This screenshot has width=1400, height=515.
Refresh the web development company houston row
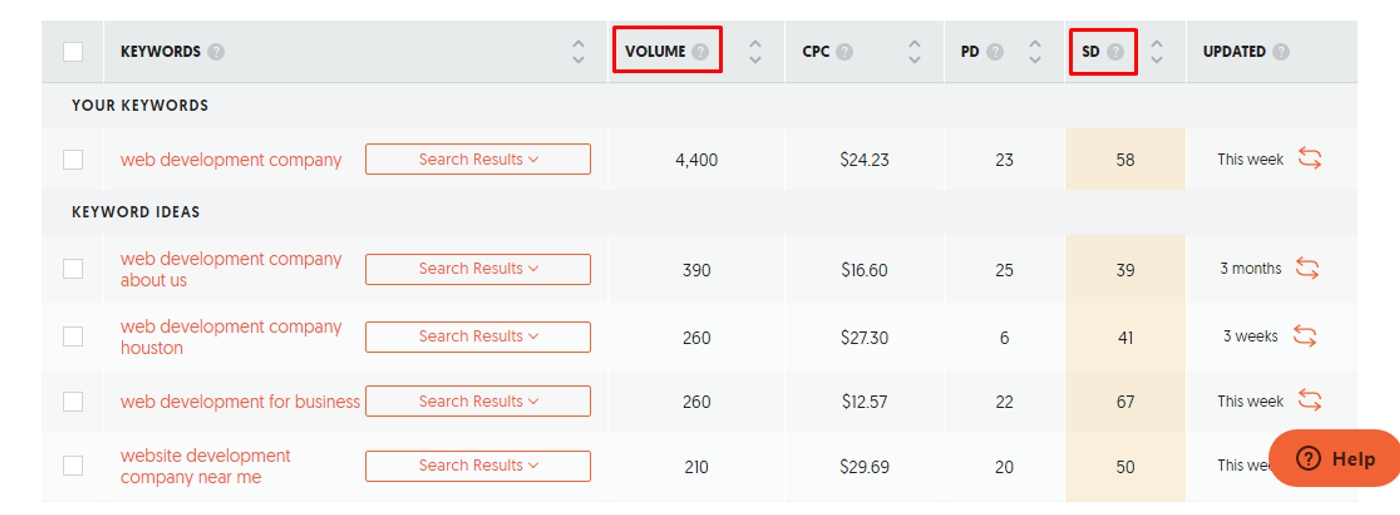tap(1304, 336)
